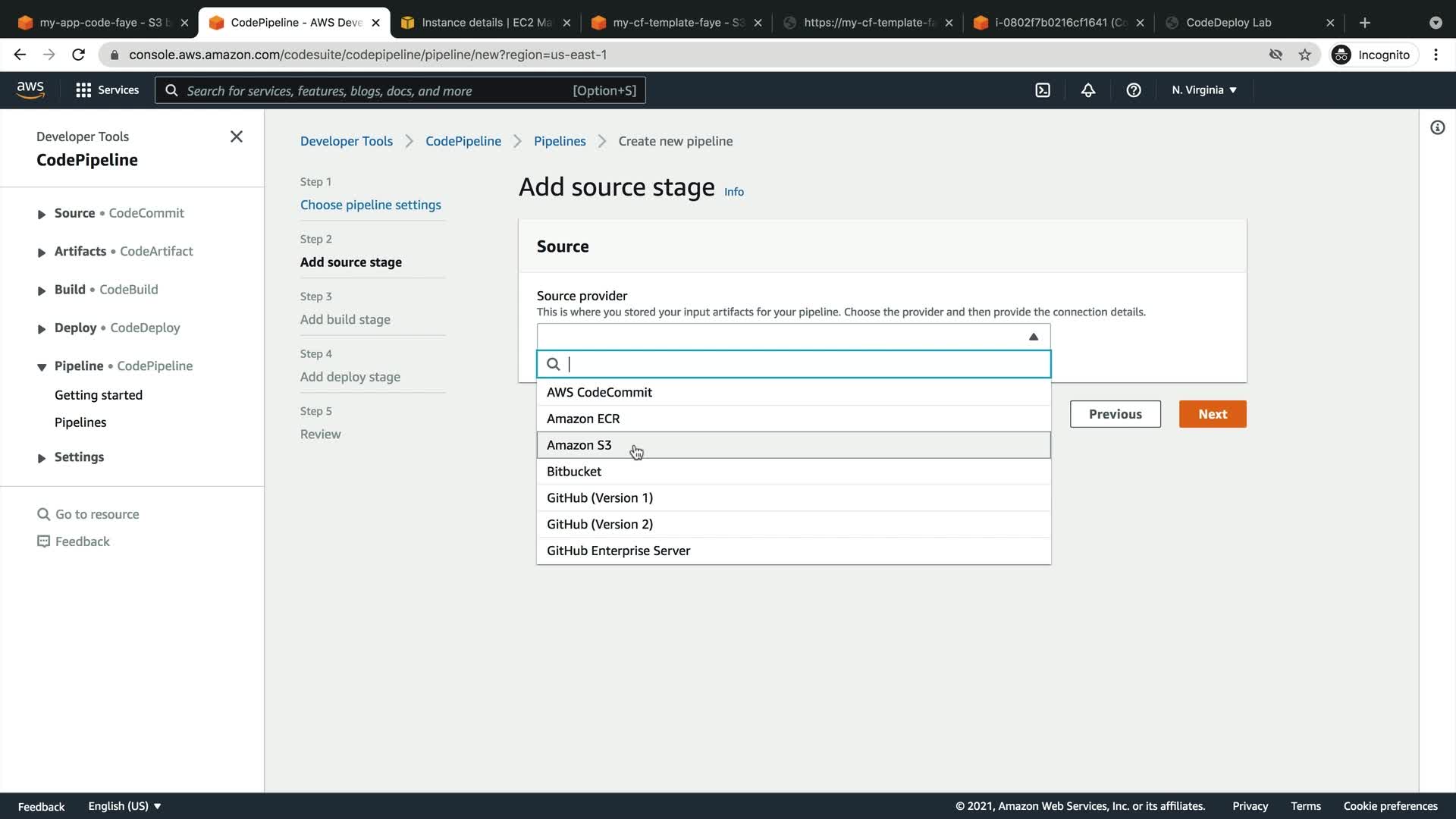The image size is (1456, 819).
Task: Open the AWS CloudShell icon
Action: pyautogui.click(x=1043, y=90)
